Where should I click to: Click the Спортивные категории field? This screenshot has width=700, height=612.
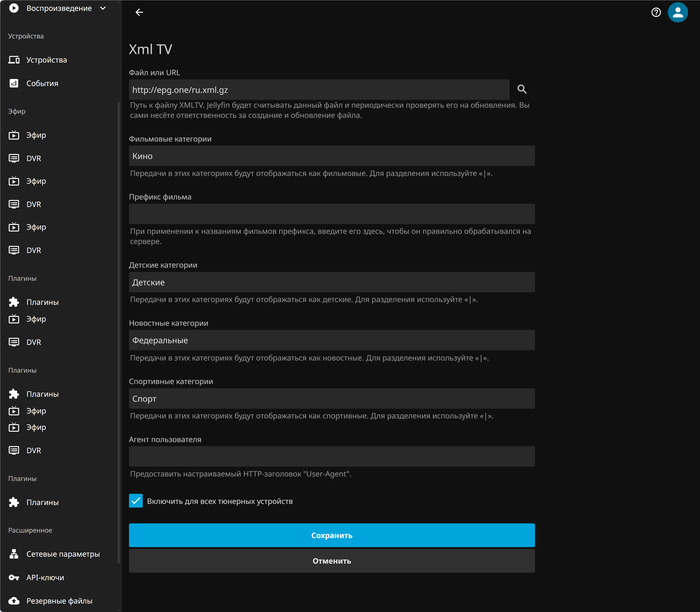pyautogui.click(x=331, y=399)
